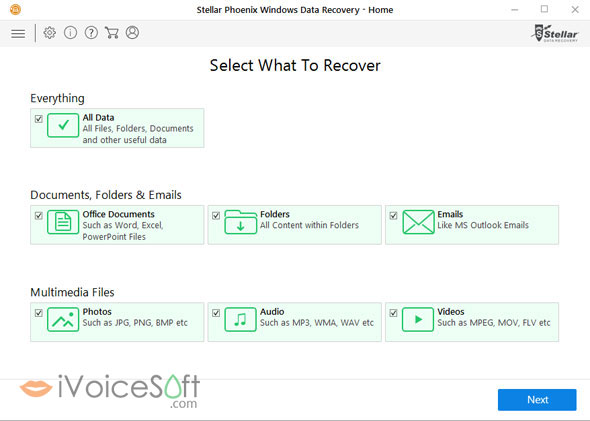Click the Stellar Data Recovery logo

coord(555,33)
